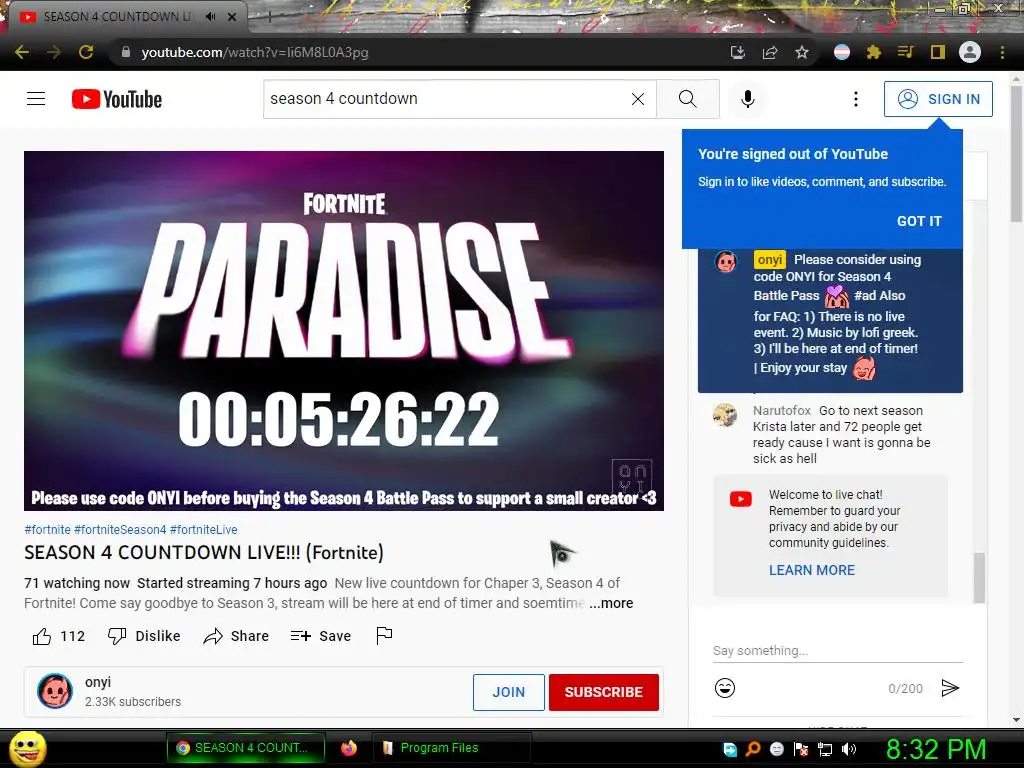Open onyi channel avatar
The image size is (1024, 768).
[54, 691]
